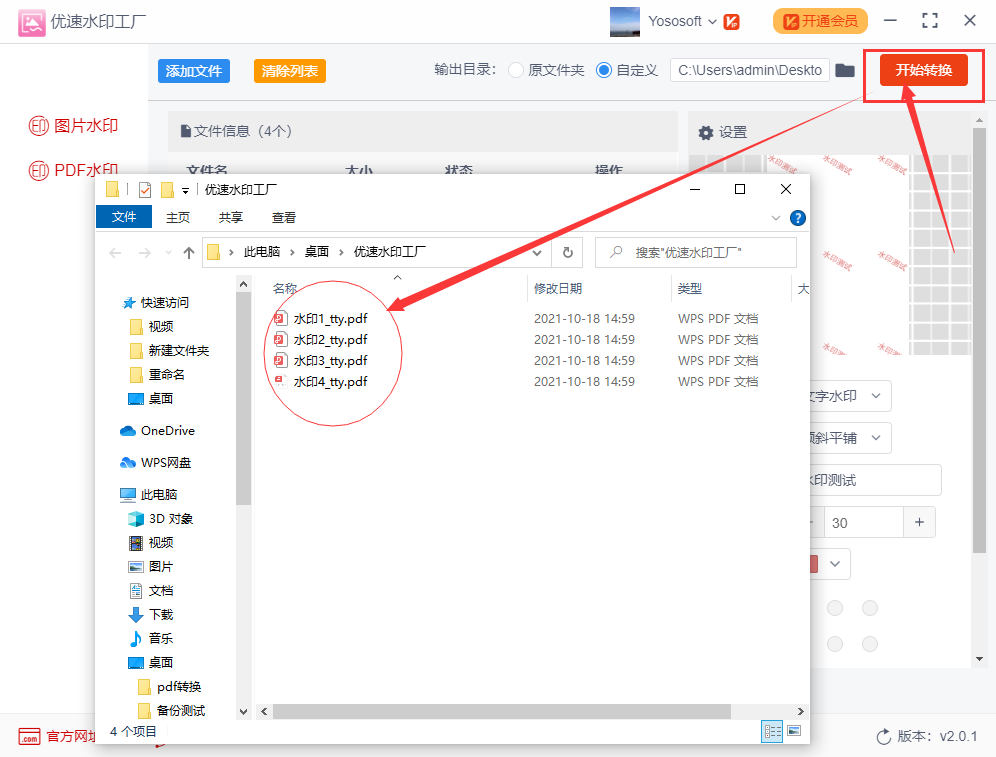Open recent locations dropdown arrow

(x=168, y=253)
